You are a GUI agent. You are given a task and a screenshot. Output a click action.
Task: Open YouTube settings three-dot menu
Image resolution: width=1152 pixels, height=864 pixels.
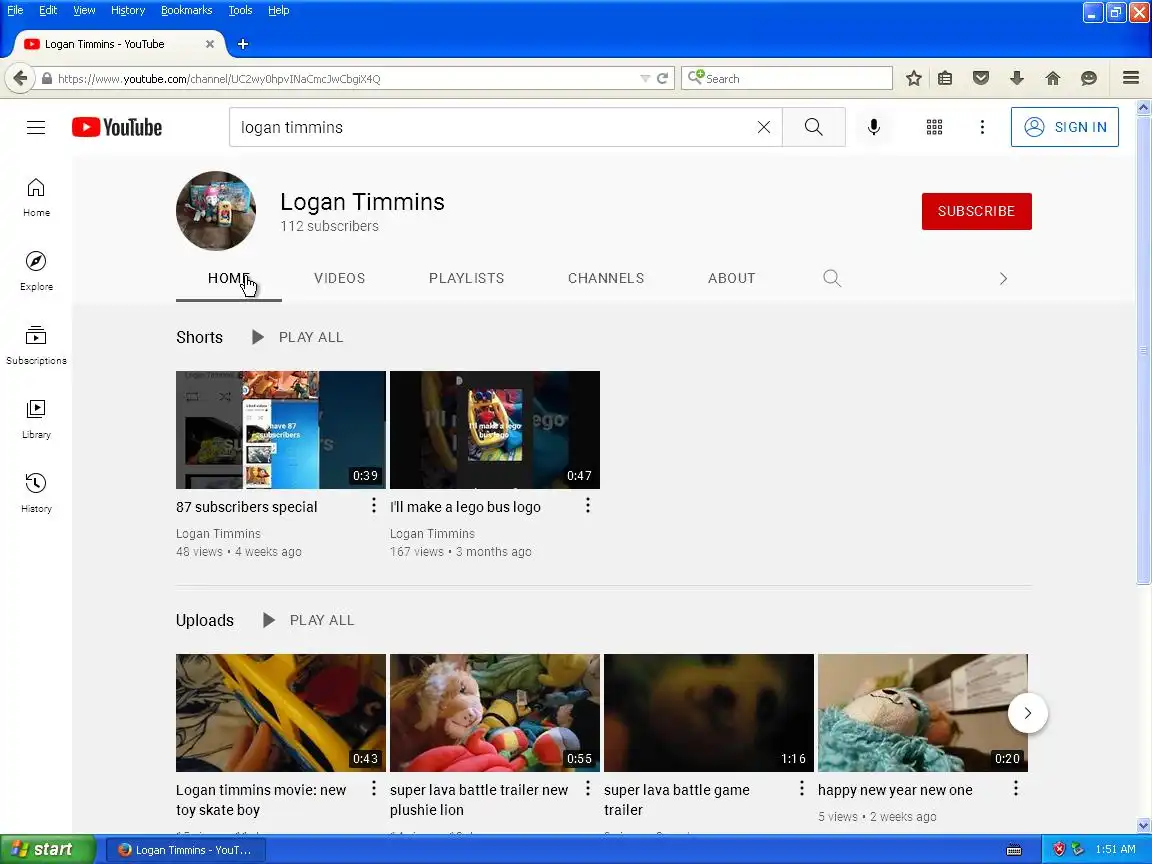click(x=982, y=127)
